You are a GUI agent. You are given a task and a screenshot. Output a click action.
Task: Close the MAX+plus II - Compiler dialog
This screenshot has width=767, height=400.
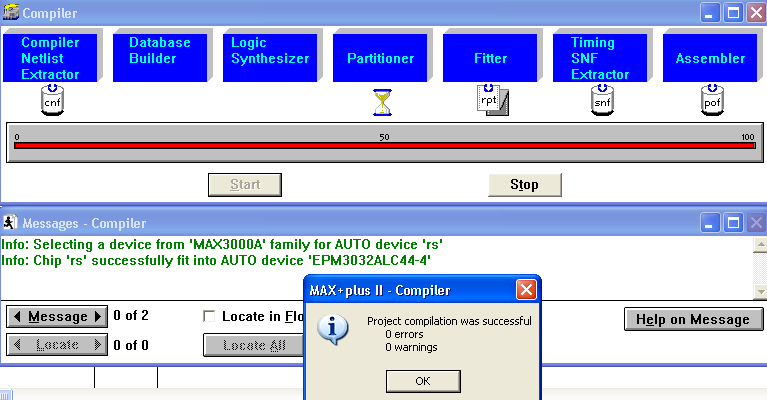pyautogui.click(x=526, y=290)
